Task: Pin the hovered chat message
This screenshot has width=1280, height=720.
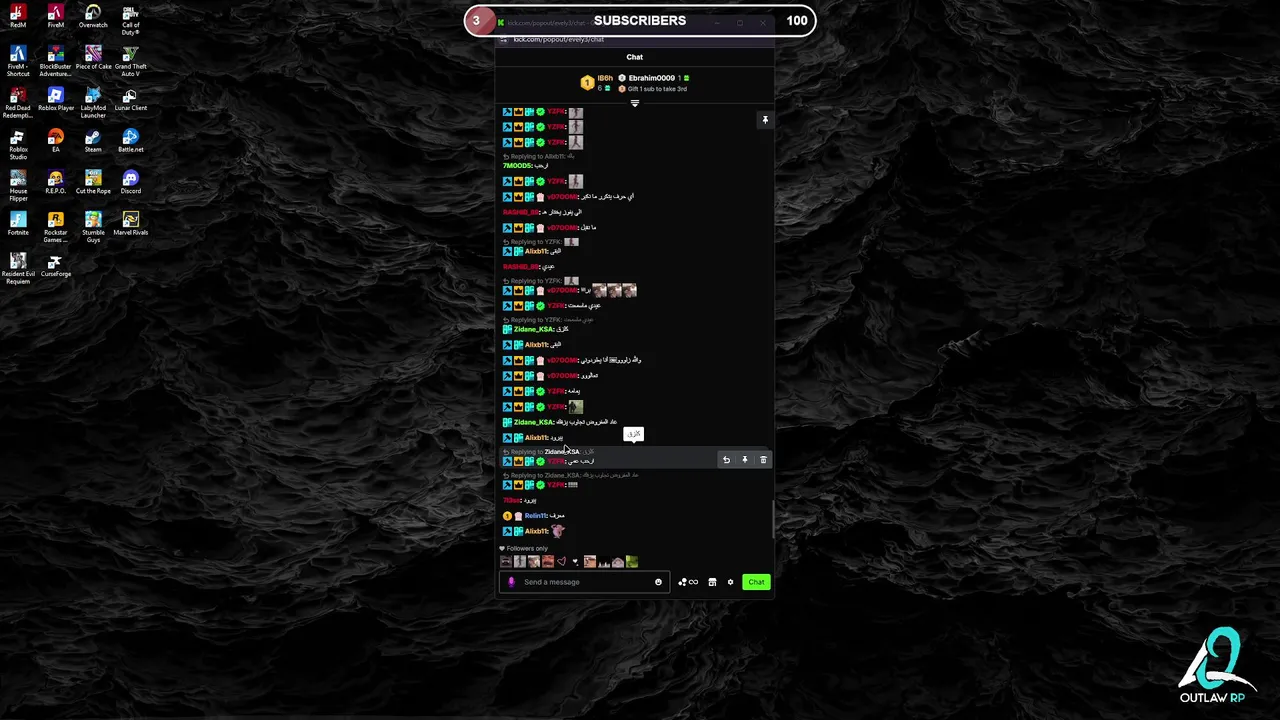Action: (x=744, y=460)
